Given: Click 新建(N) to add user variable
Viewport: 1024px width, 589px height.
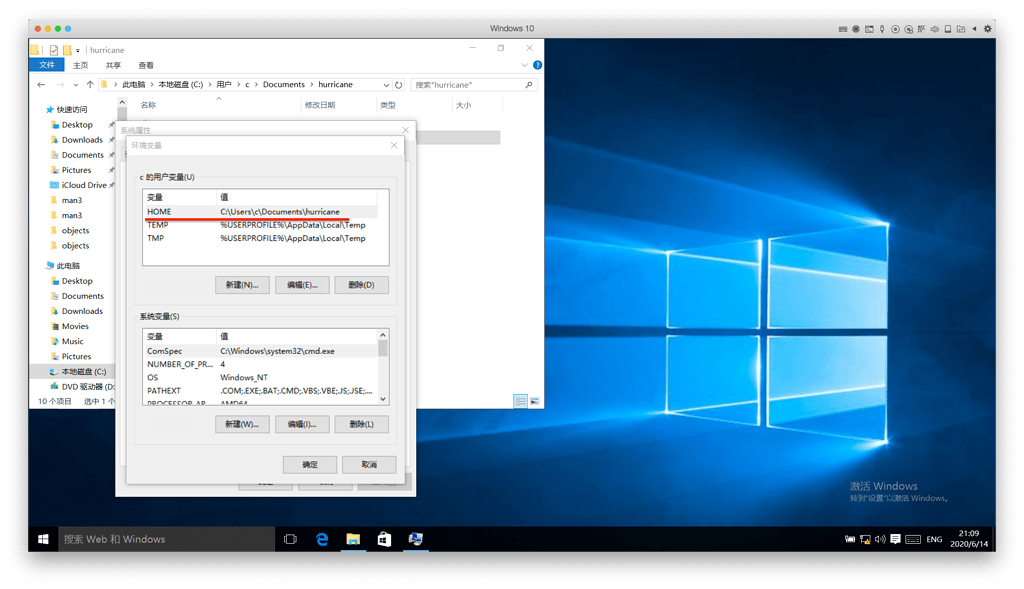Looking at the screenshot, I should [242, 285].
